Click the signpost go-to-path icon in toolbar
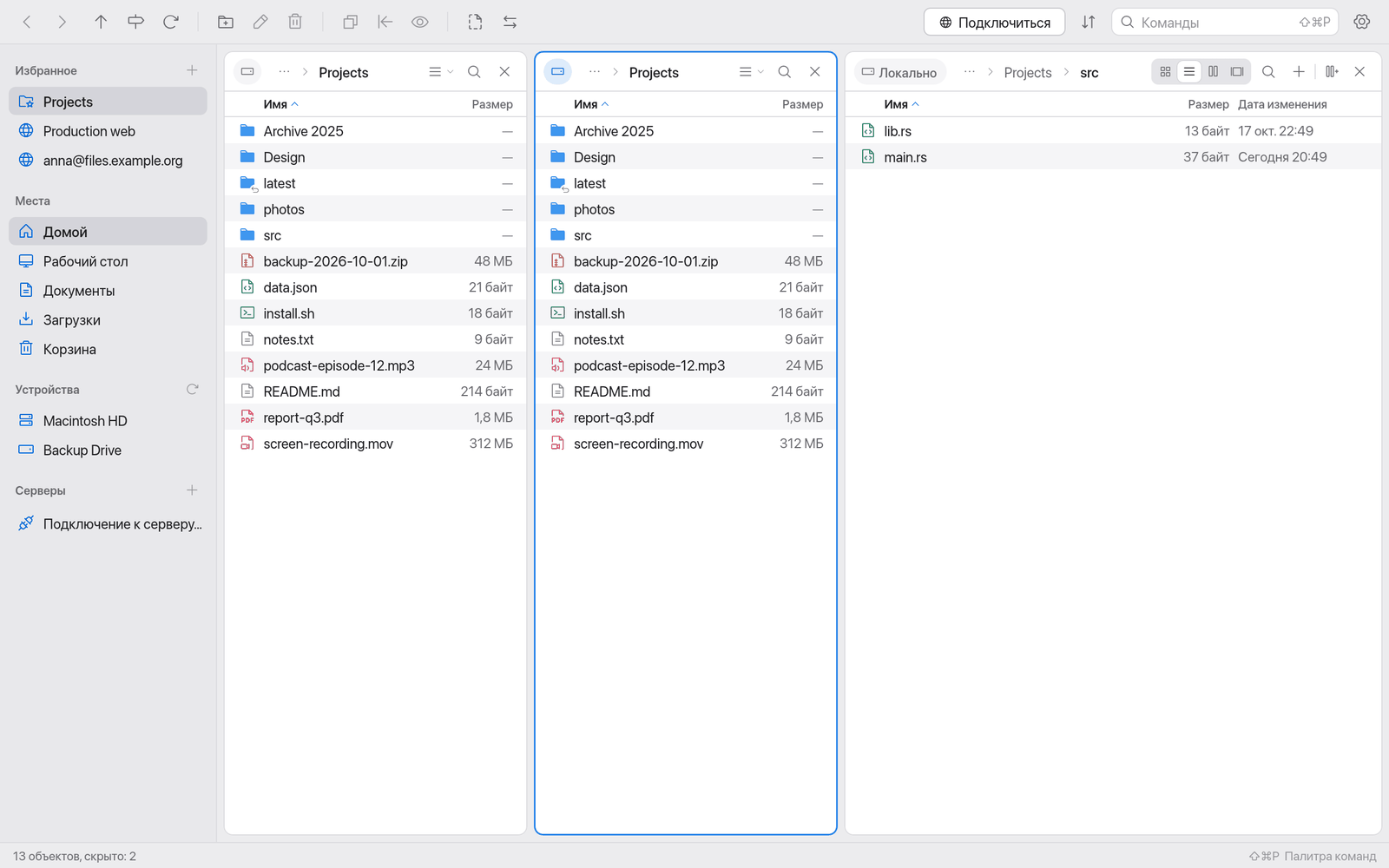1389x868 pixels. click(135, 23)
